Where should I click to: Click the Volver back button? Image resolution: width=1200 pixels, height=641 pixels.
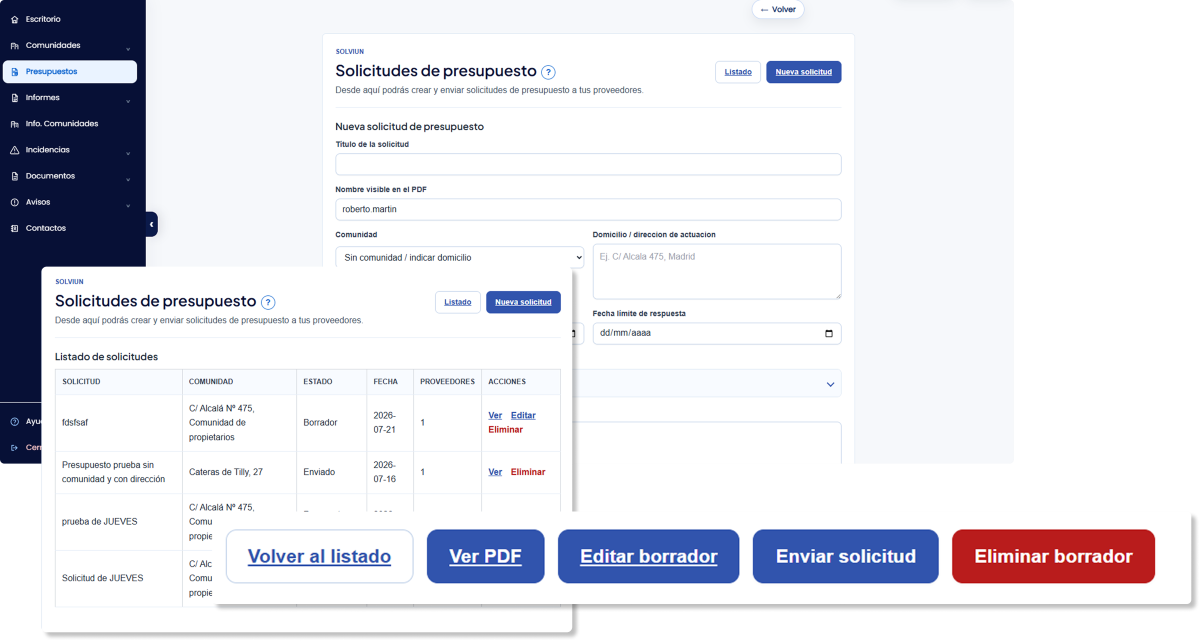pyautogui.click(x=778, y=9)
